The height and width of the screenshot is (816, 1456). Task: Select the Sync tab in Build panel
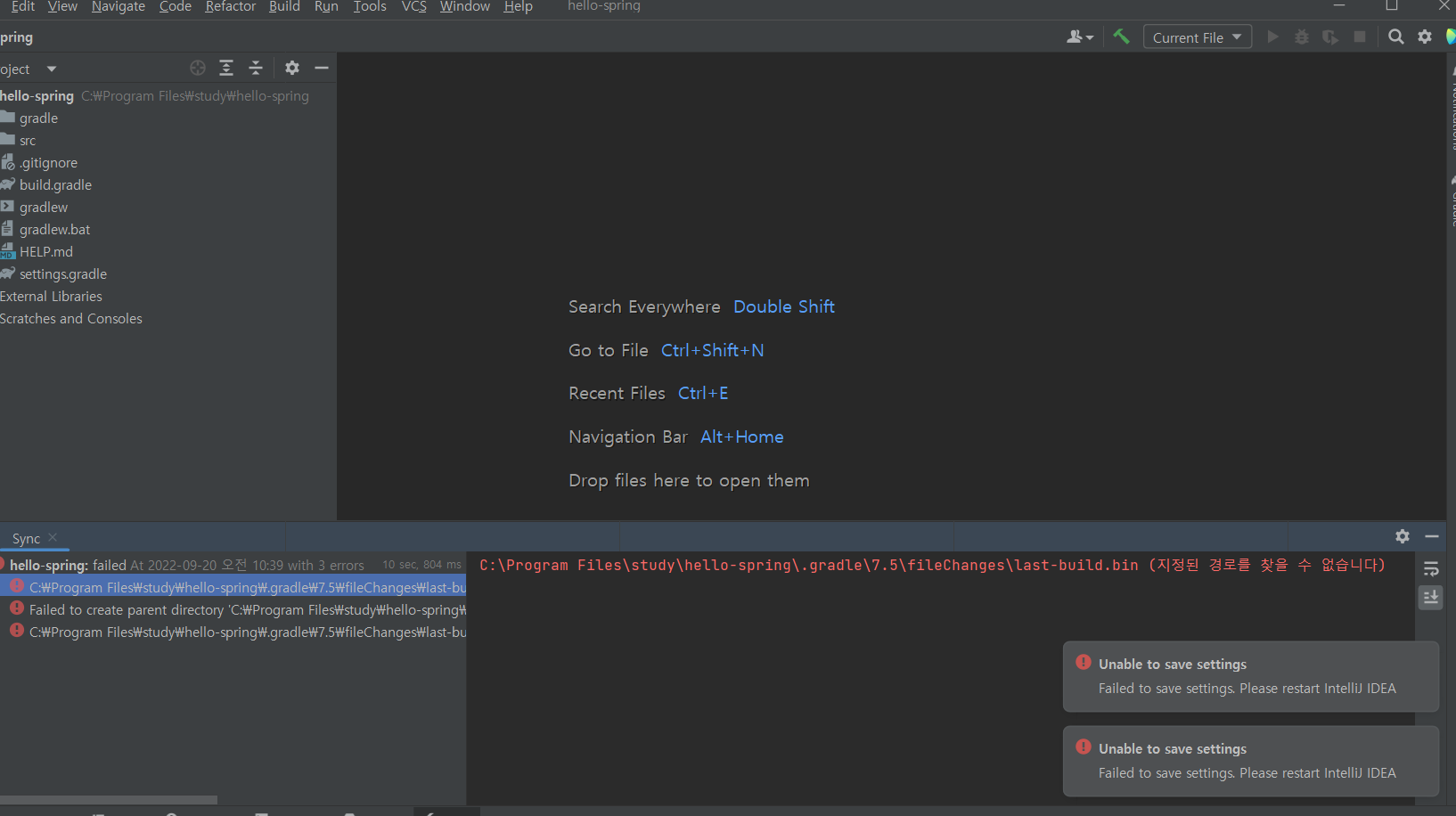click(x=26, y=538)
